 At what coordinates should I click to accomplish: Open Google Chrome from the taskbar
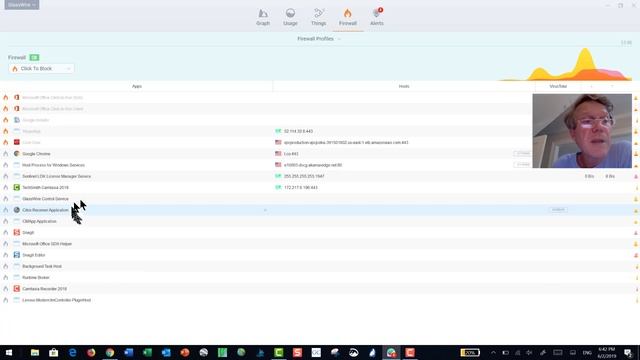[110, 353]
